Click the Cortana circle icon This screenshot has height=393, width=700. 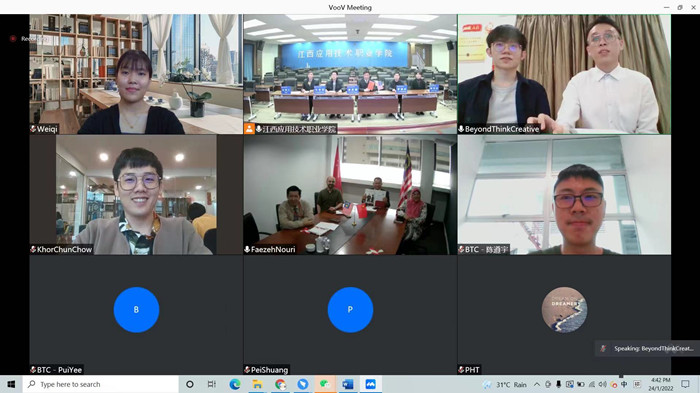[x=190, y=384]
